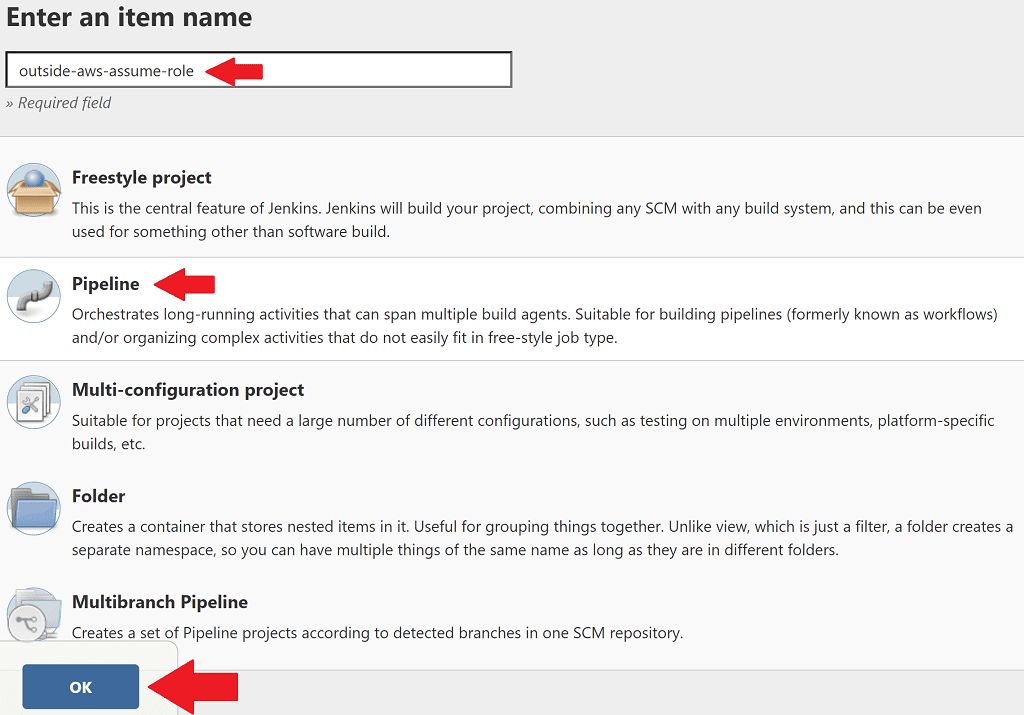1024x715 pixels.
Task: Click the "Pipeline" heading label
Action: pos(103,284)
